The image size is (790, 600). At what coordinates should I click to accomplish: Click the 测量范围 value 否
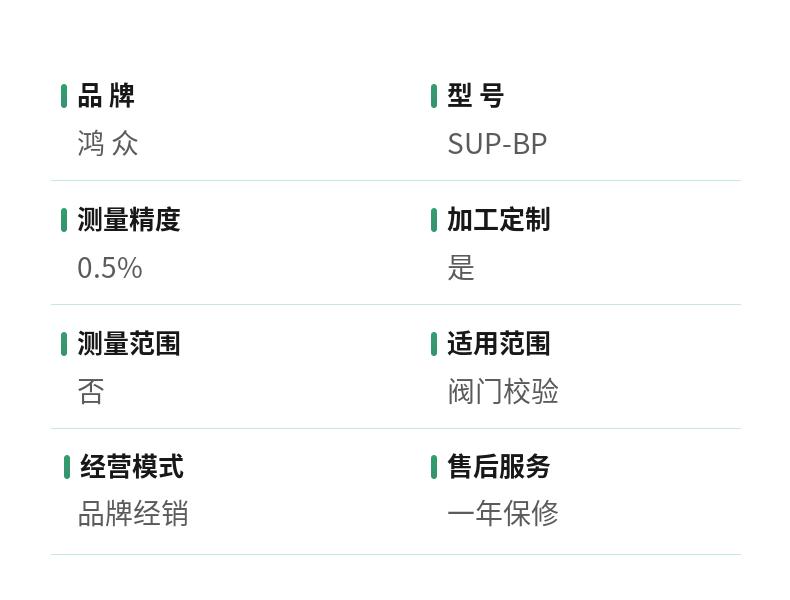(x=91, y=391)
